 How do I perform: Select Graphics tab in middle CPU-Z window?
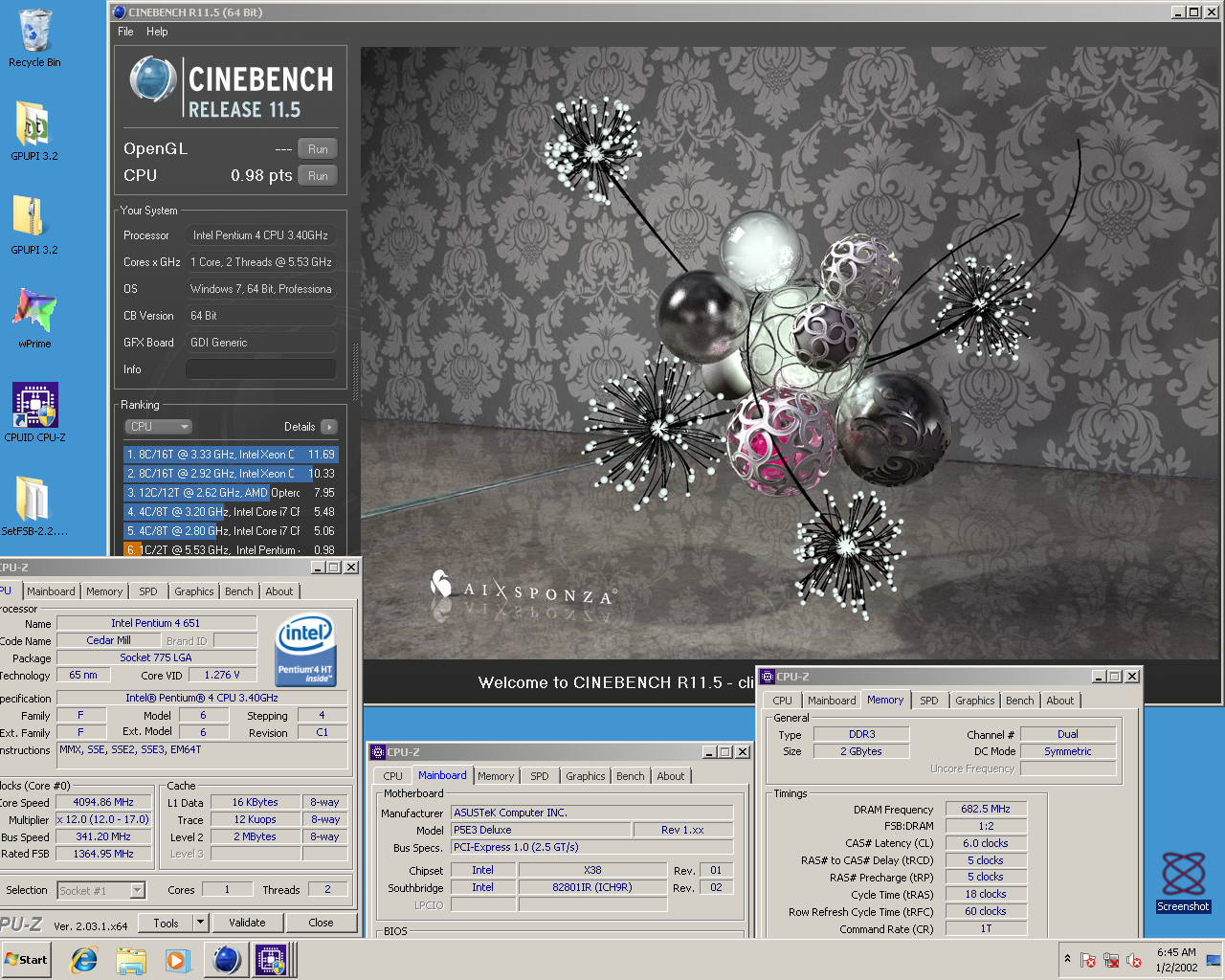pyautogui.click(x=585, y=776)
